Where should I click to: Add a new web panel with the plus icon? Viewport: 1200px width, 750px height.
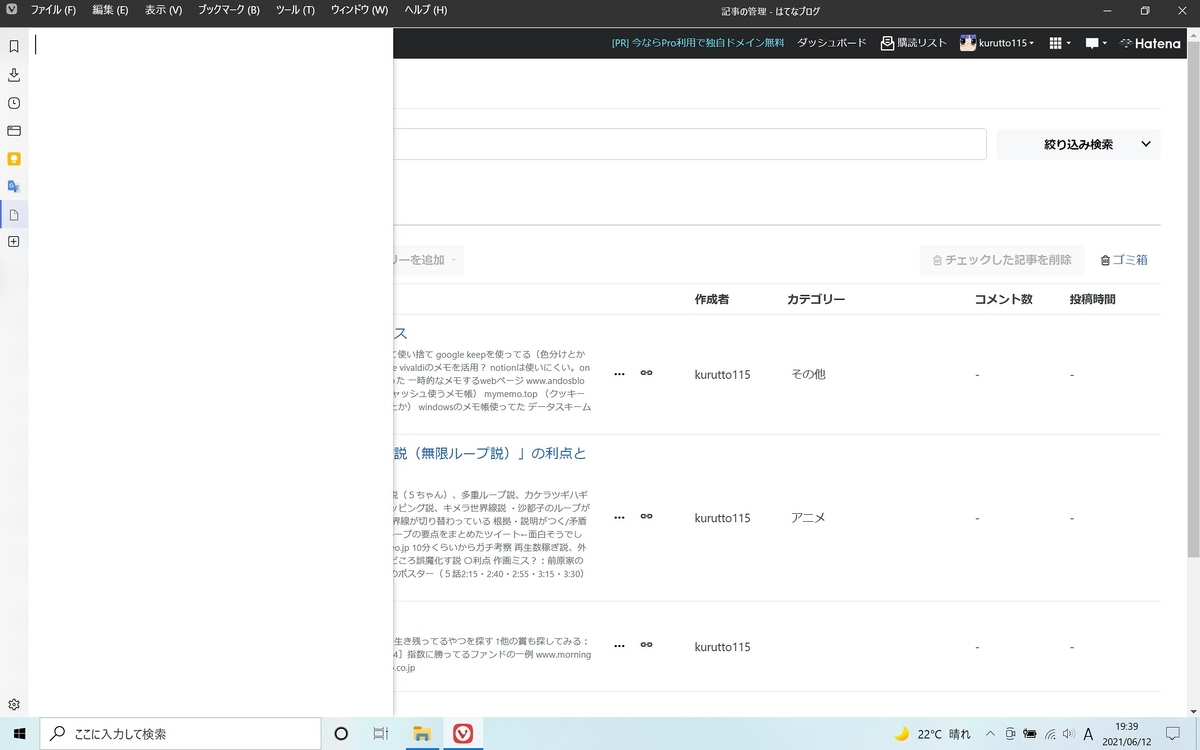coord(14,241)
